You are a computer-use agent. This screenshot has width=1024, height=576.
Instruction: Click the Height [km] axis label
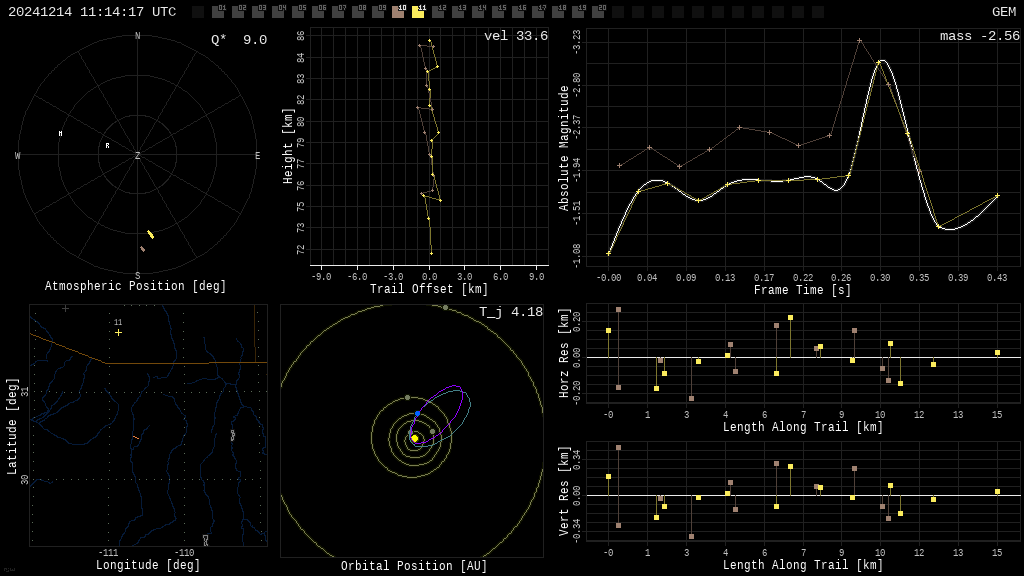tap(288, 146)
